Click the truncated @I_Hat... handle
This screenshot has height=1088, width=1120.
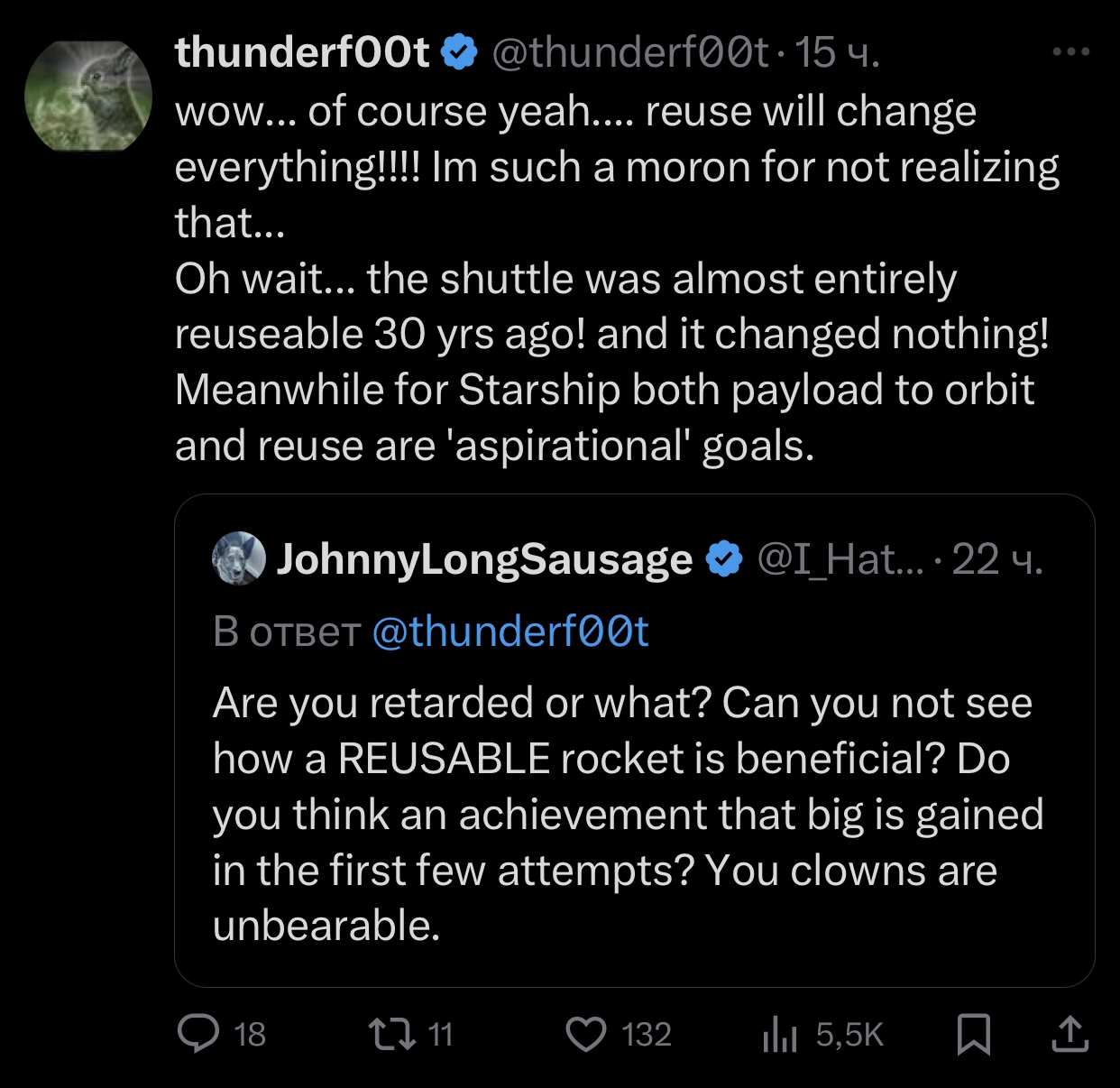tap(840, 559)
